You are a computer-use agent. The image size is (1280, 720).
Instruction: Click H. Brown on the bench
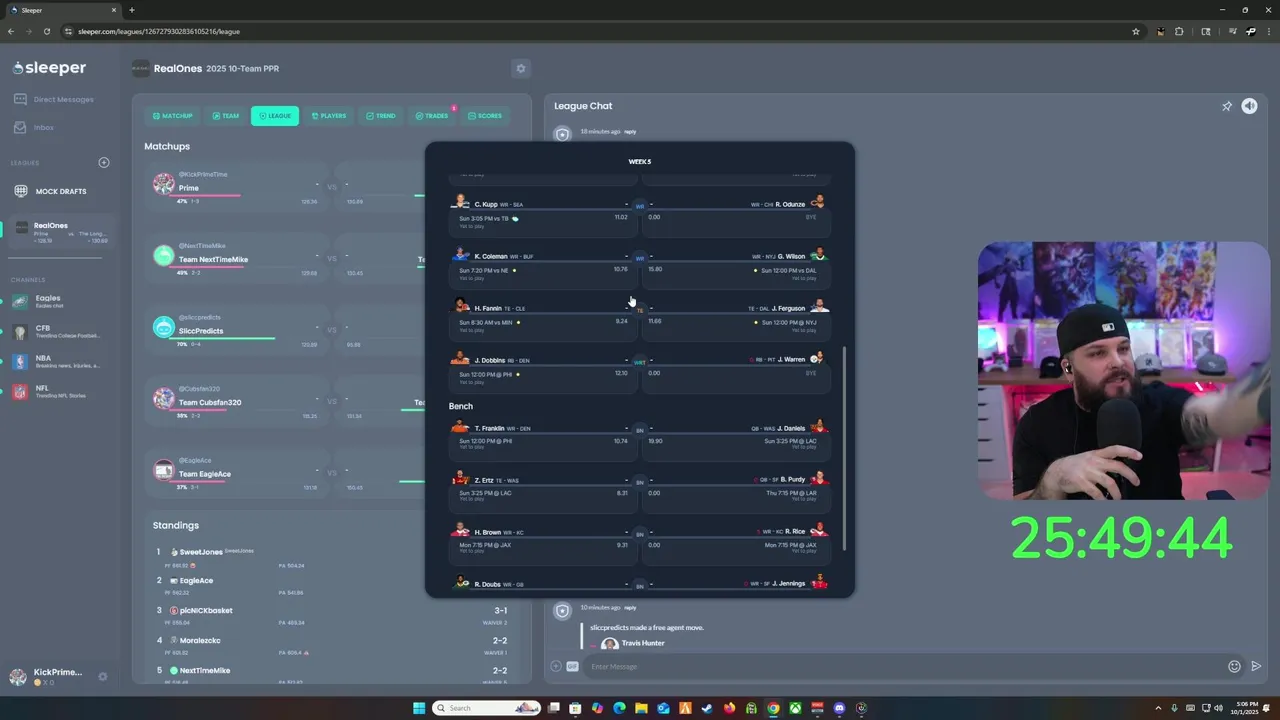point(487,532)
